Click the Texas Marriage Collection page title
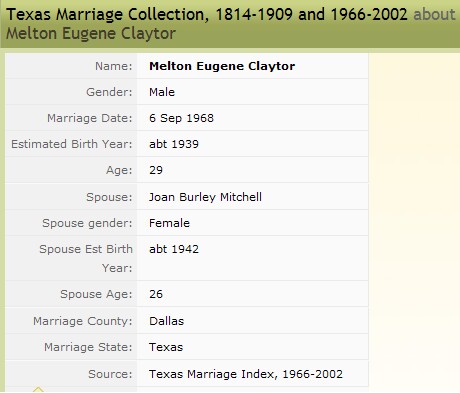This screenshot has height=393, width=460. tap(207, 15)
